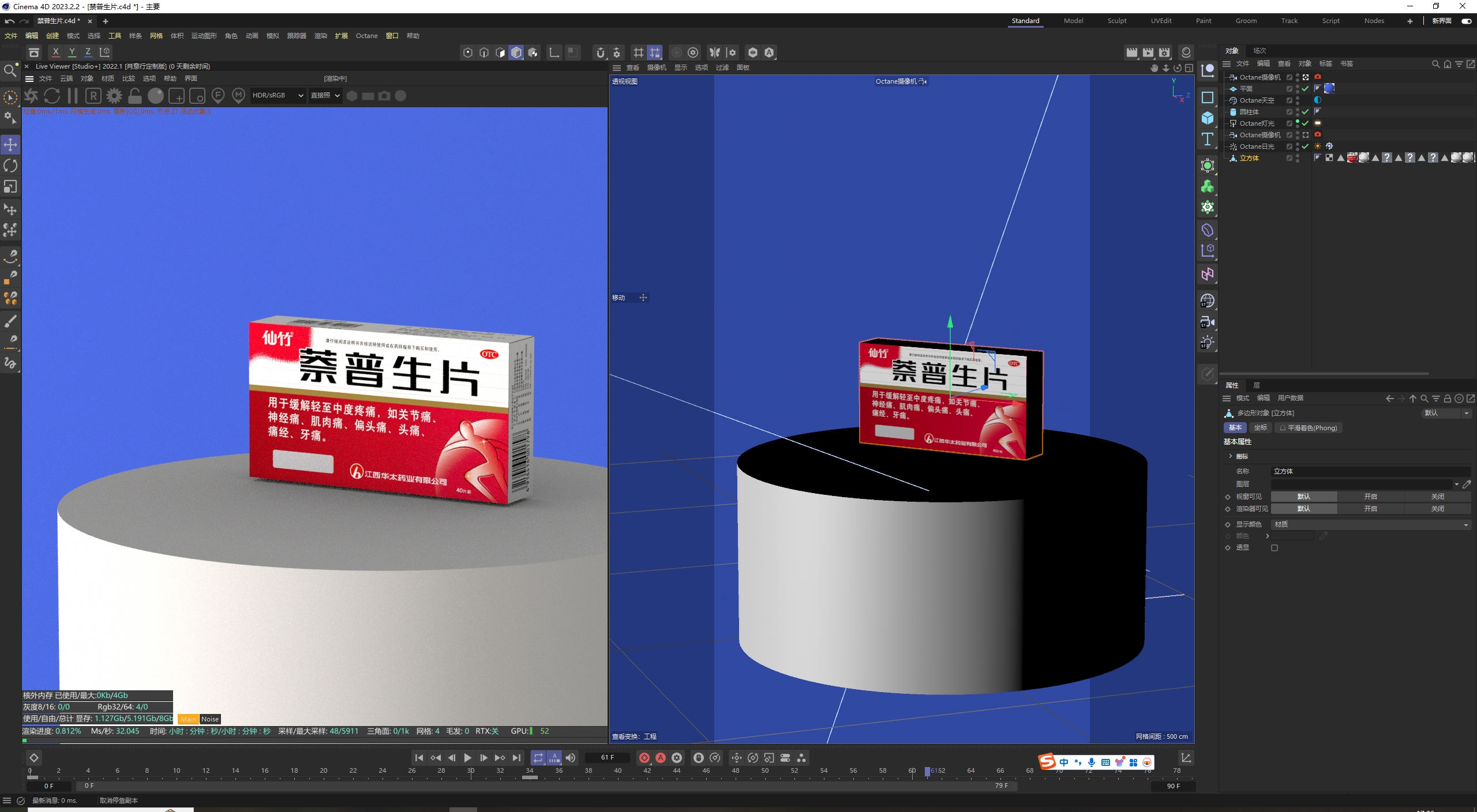Image resolution: width=1477 pixels, height=812 pixels.
Task: Click the Cube primitive icon
Action: 1208,118
